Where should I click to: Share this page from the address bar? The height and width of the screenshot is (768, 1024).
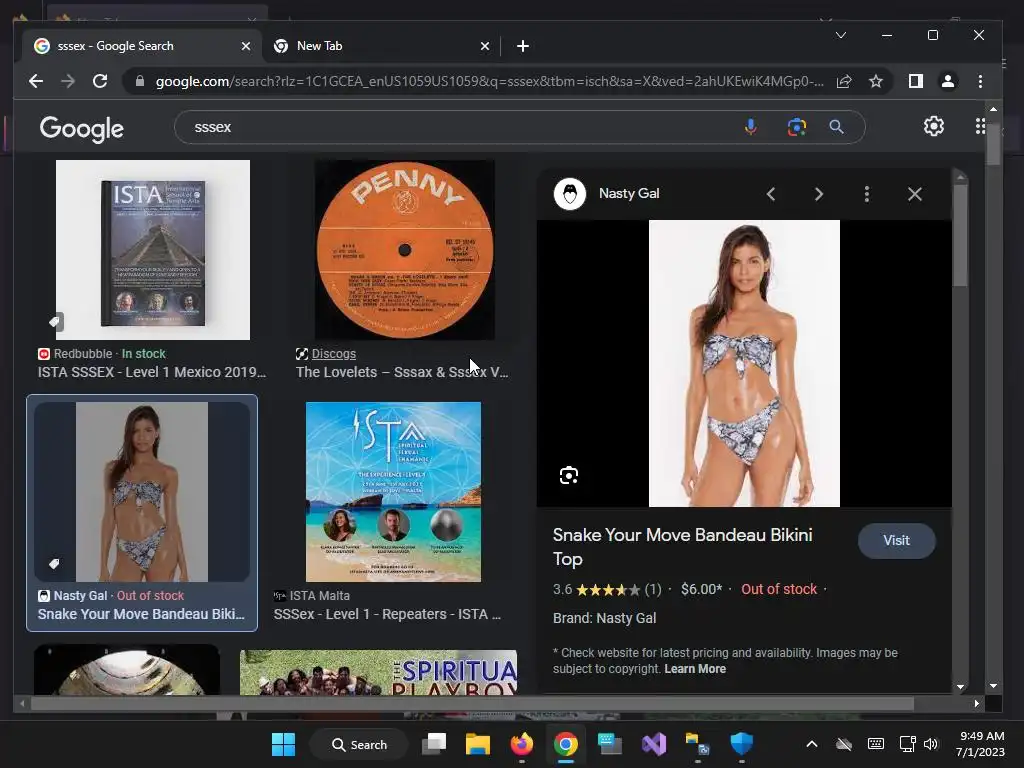[x=844, y=81]
